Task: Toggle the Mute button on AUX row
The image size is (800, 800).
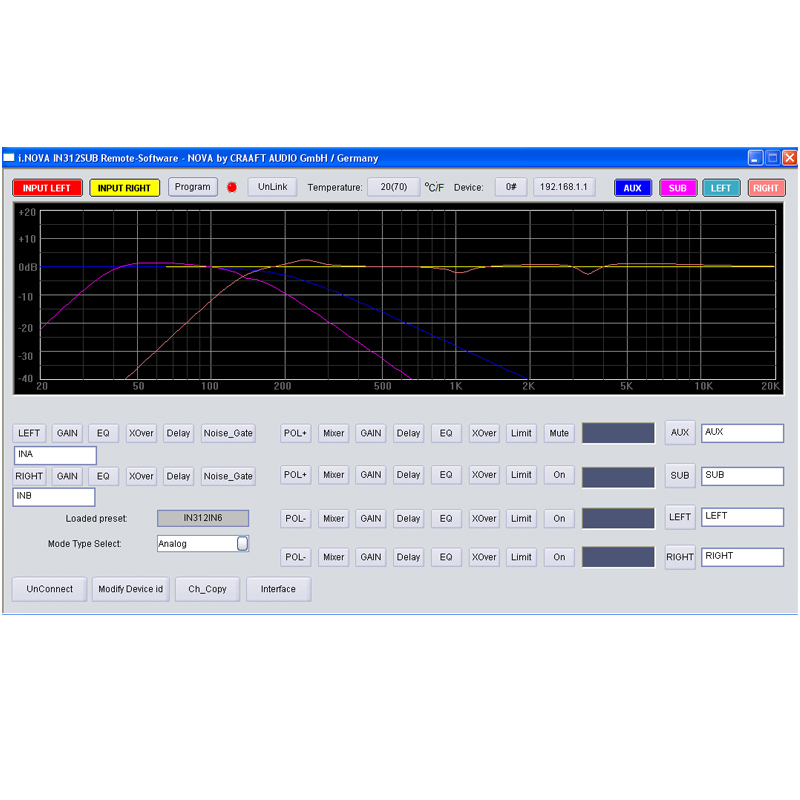Action: tap(559, 433)
